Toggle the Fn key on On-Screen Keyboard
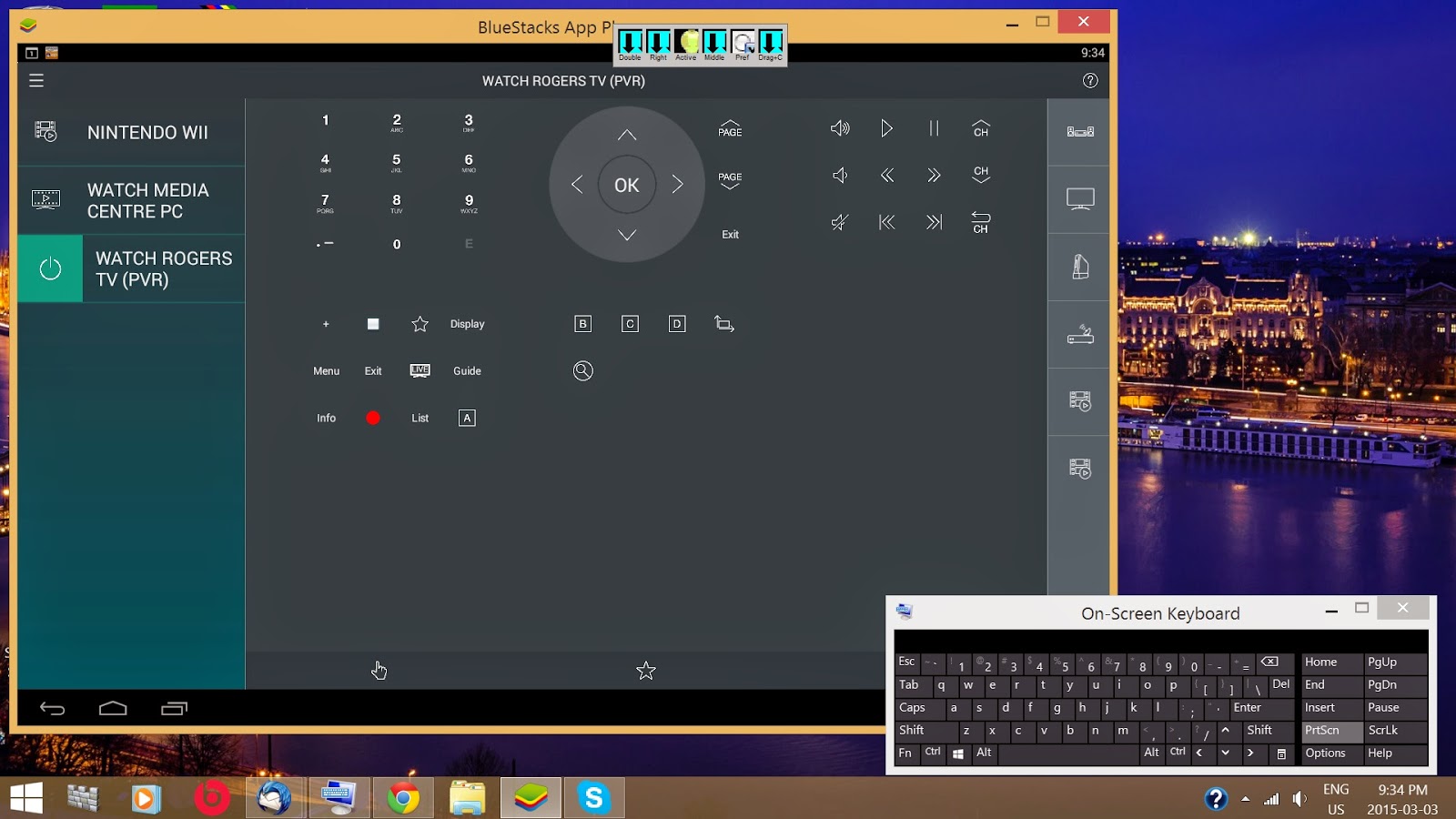 (x=905, y=753)
